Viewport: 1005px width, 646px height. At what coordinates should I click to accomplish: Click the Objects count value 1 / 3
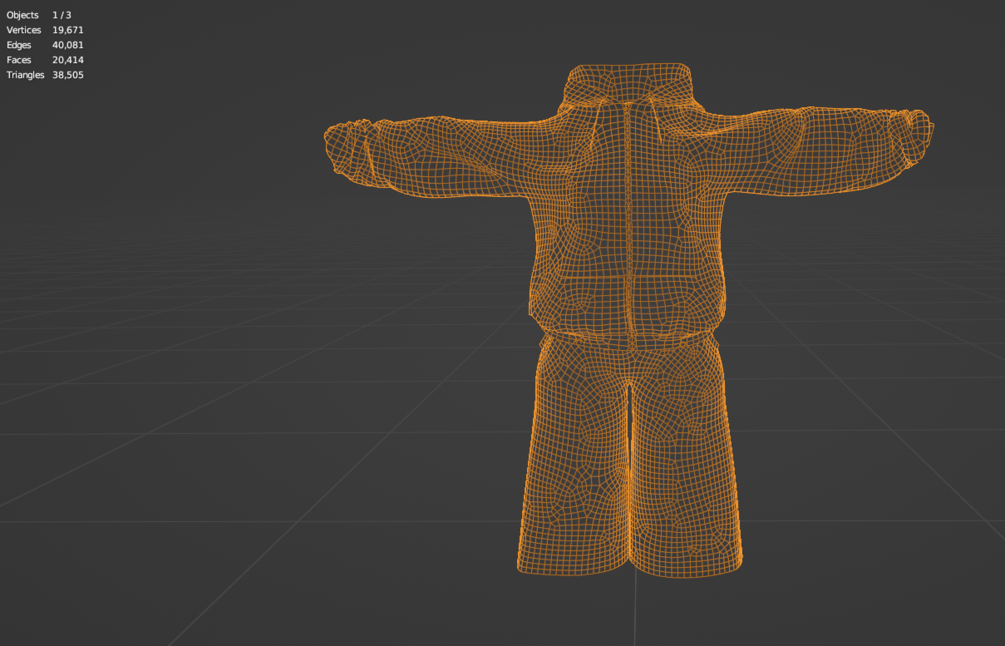tap(62, 15)
